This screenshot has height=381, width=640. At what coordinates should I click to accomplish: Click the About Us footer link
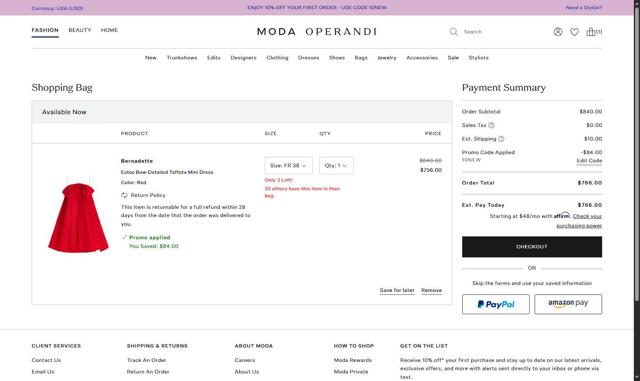pyautogui.click(x=247, y=372)
